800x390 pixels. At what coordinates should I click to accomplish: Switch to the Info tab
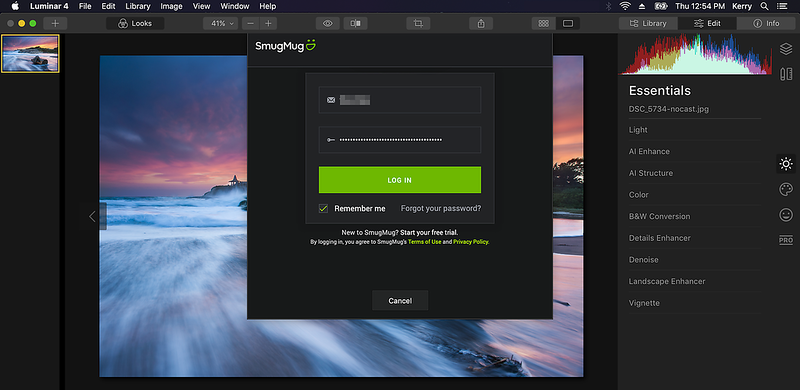click(766, 23)
